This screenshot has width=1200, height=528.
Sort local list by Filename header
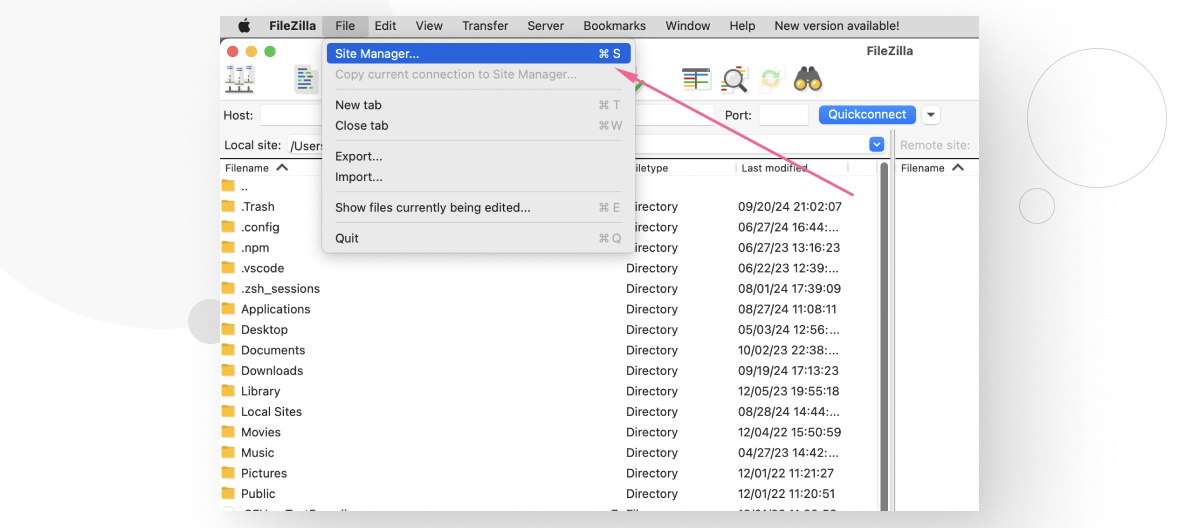point(257,168)
